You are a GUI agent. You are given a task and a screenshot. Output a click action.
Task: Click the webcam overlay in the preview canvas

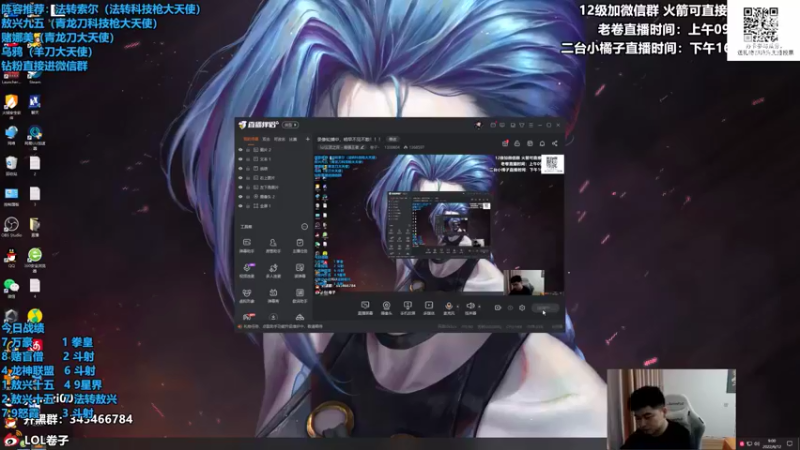pos(523,282)
